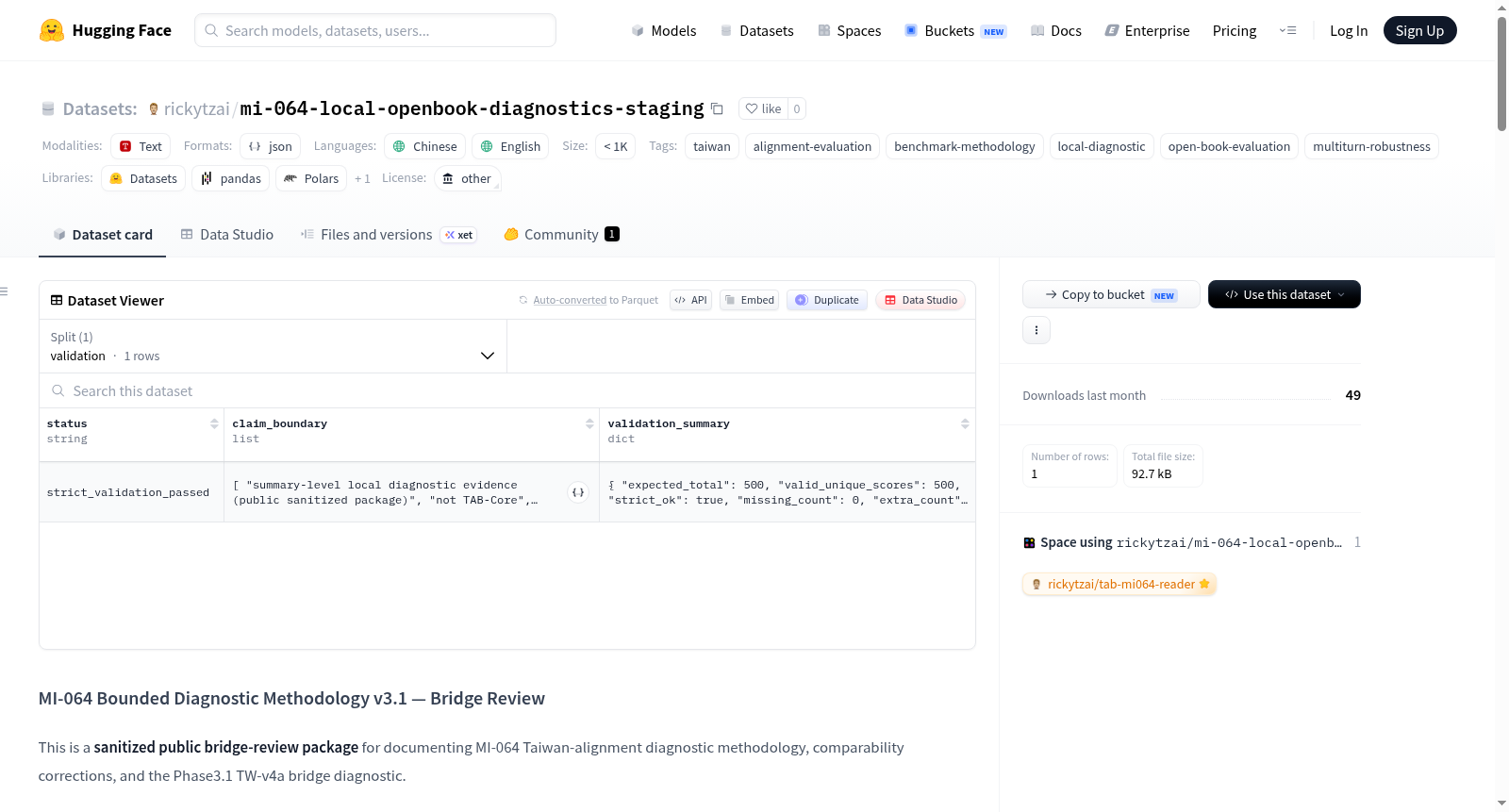Expand the validation split dropdown
Image resolution: width=1509 pixels, height=812 pixels.
pos(273,346)
